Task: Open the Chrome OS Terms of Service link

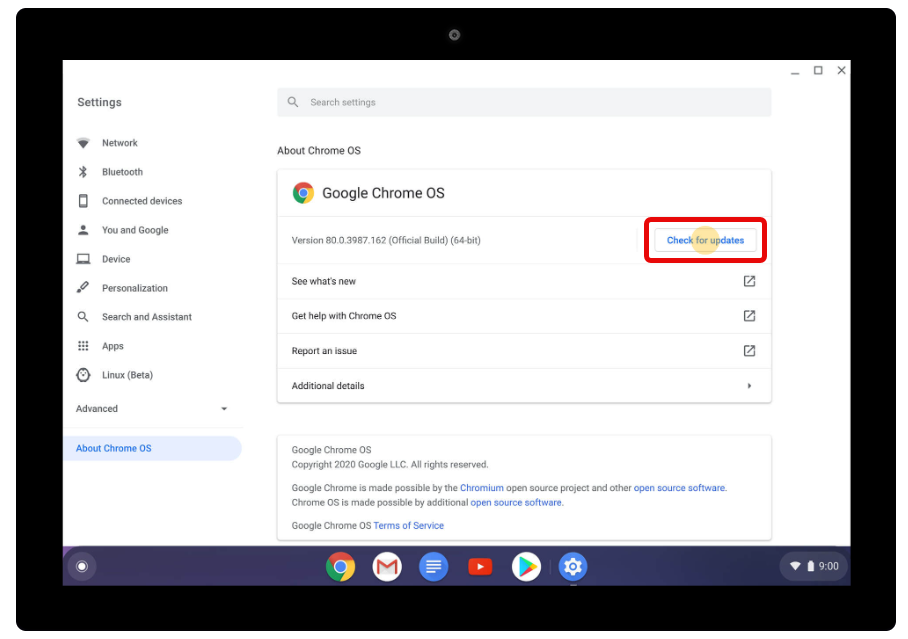Action: 408,525
